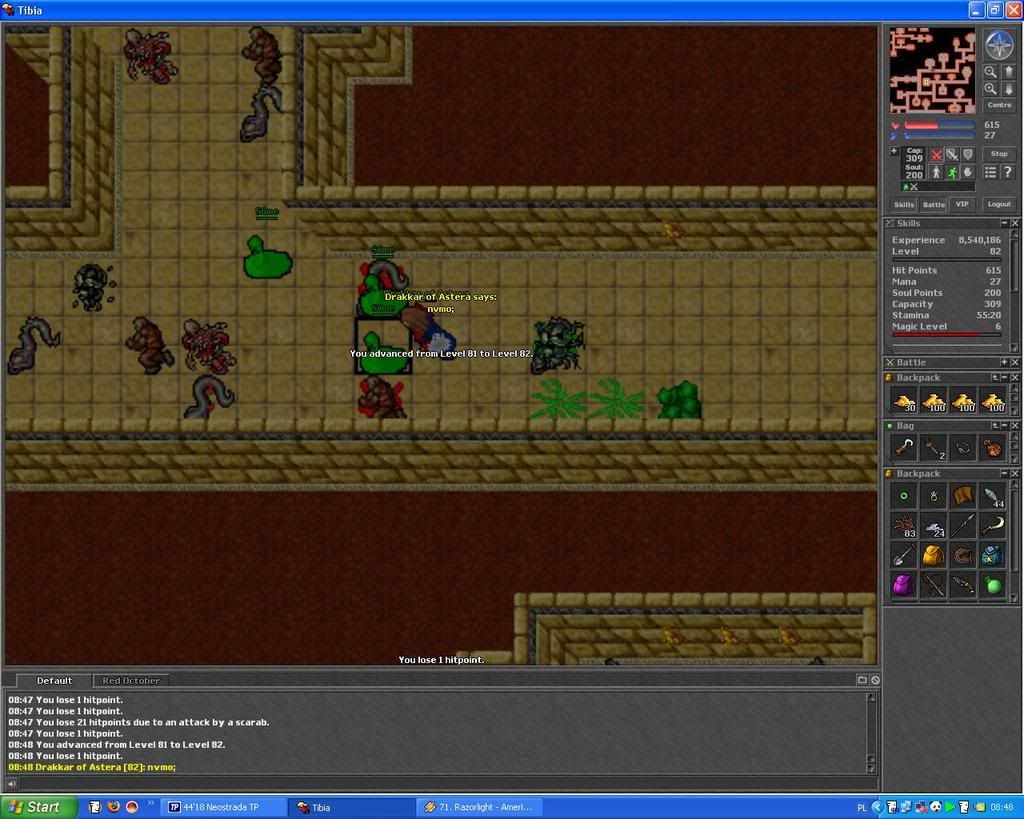1024x819 pixels.
Task: Select the 30 gold coins stack
Action: click(904, 401)
